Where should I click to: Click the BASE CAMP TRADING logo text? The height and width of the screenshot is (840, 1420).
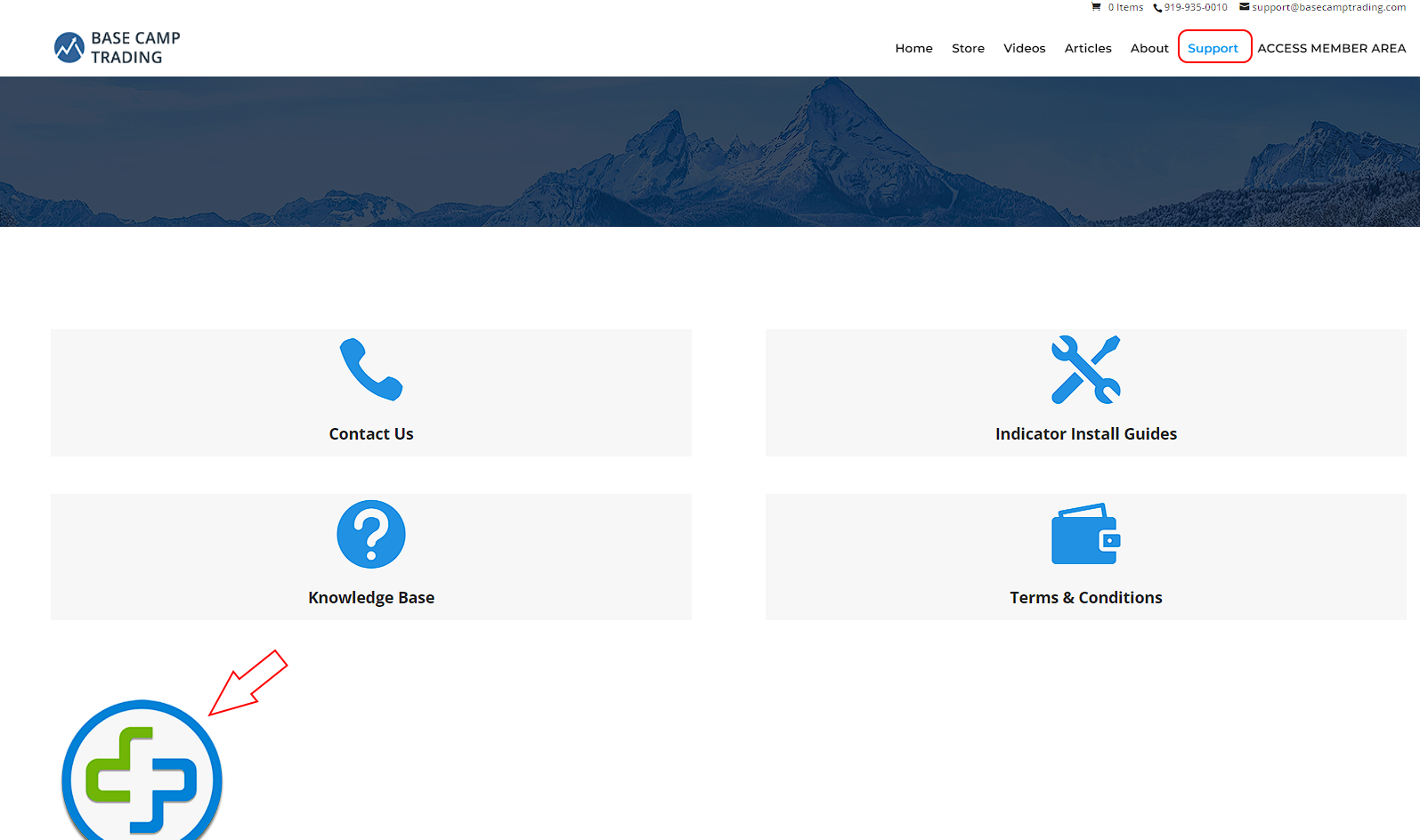pyautogui.click(x=135, y=48)
